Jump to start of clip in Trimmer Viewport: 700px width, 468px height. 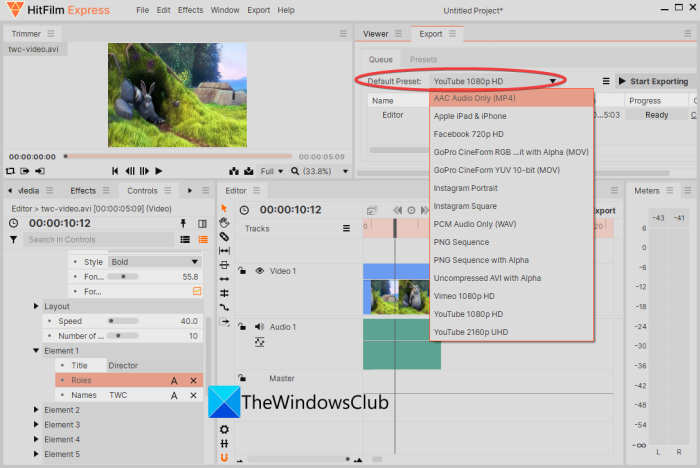pos(115,171)
